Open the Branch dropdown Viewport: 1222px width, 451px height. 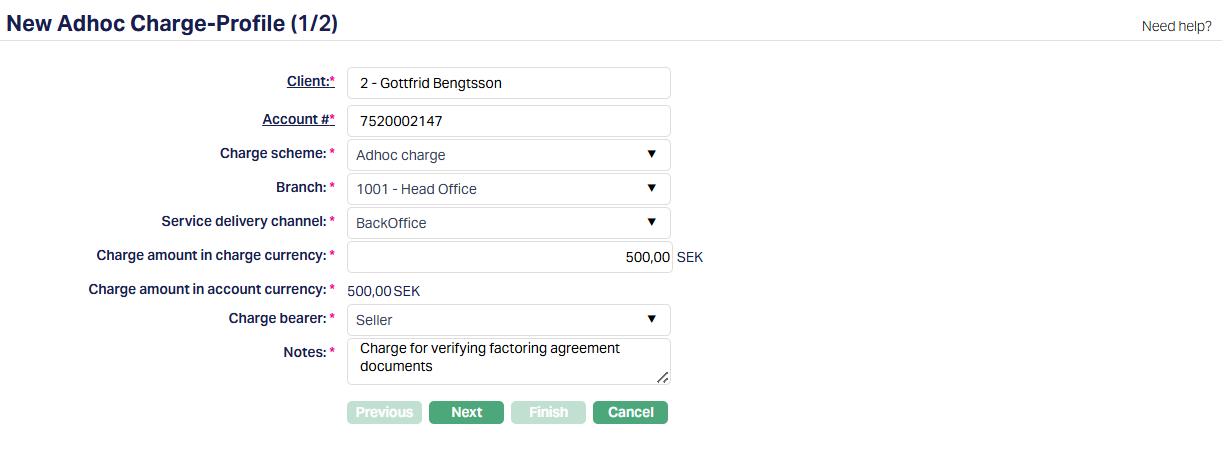tap(508, 189)
